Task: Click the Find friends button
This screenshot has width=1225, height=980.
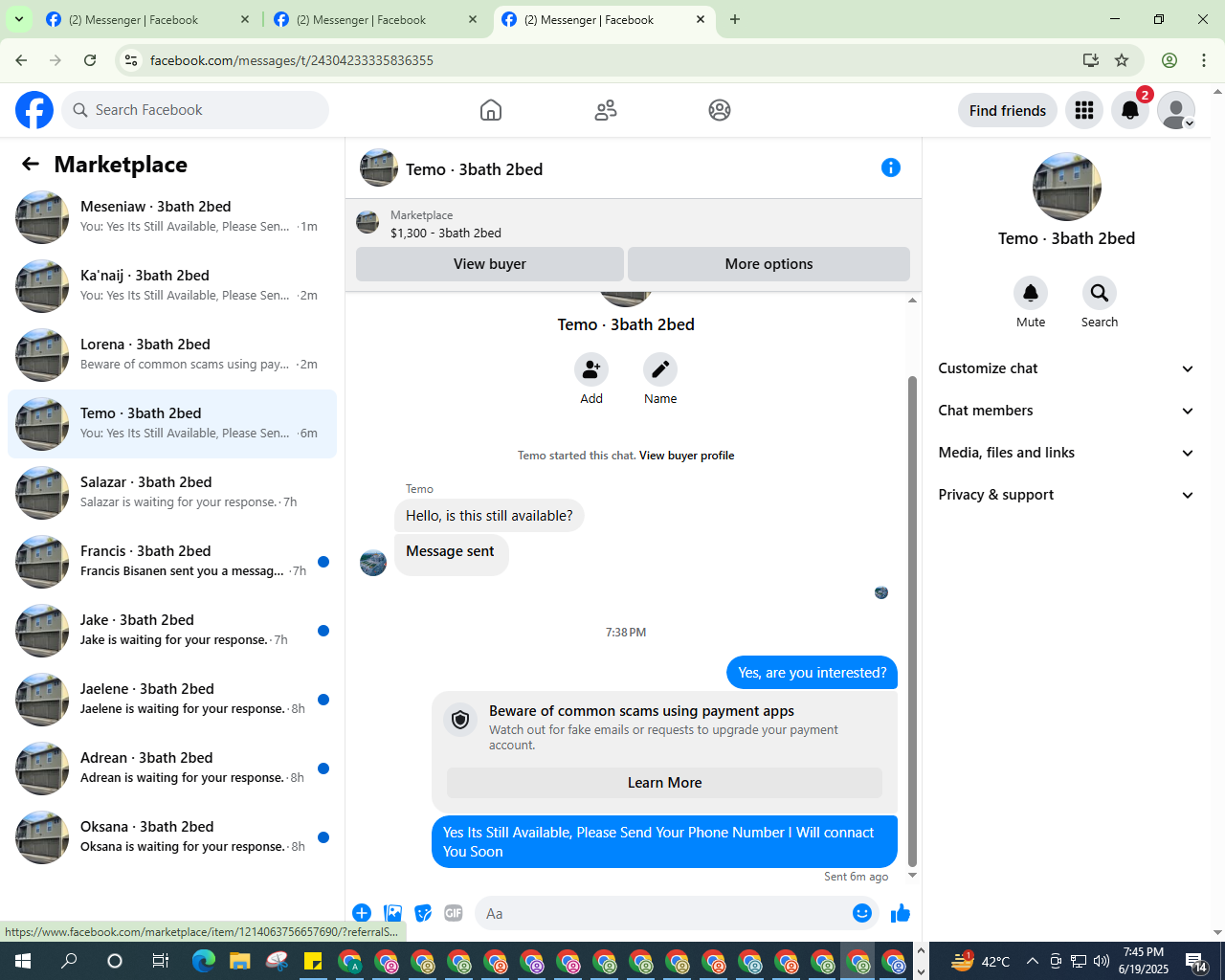Action: (1008, 110)
